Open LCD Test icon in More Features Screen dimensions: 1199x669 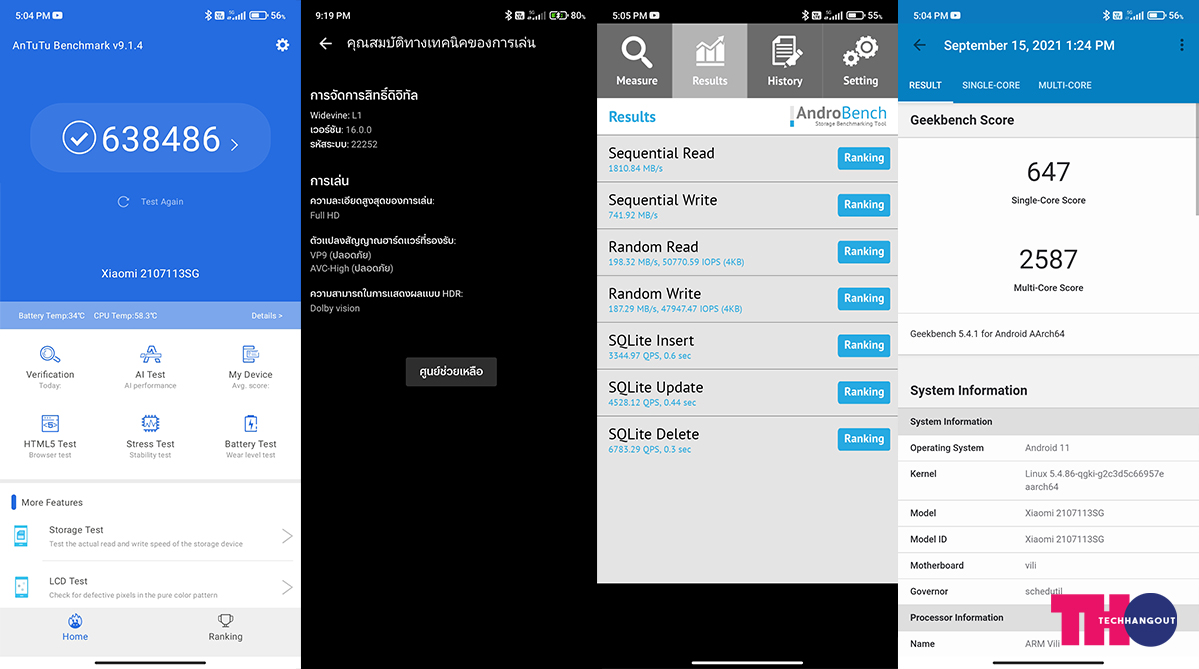click(x=21, y=587)
